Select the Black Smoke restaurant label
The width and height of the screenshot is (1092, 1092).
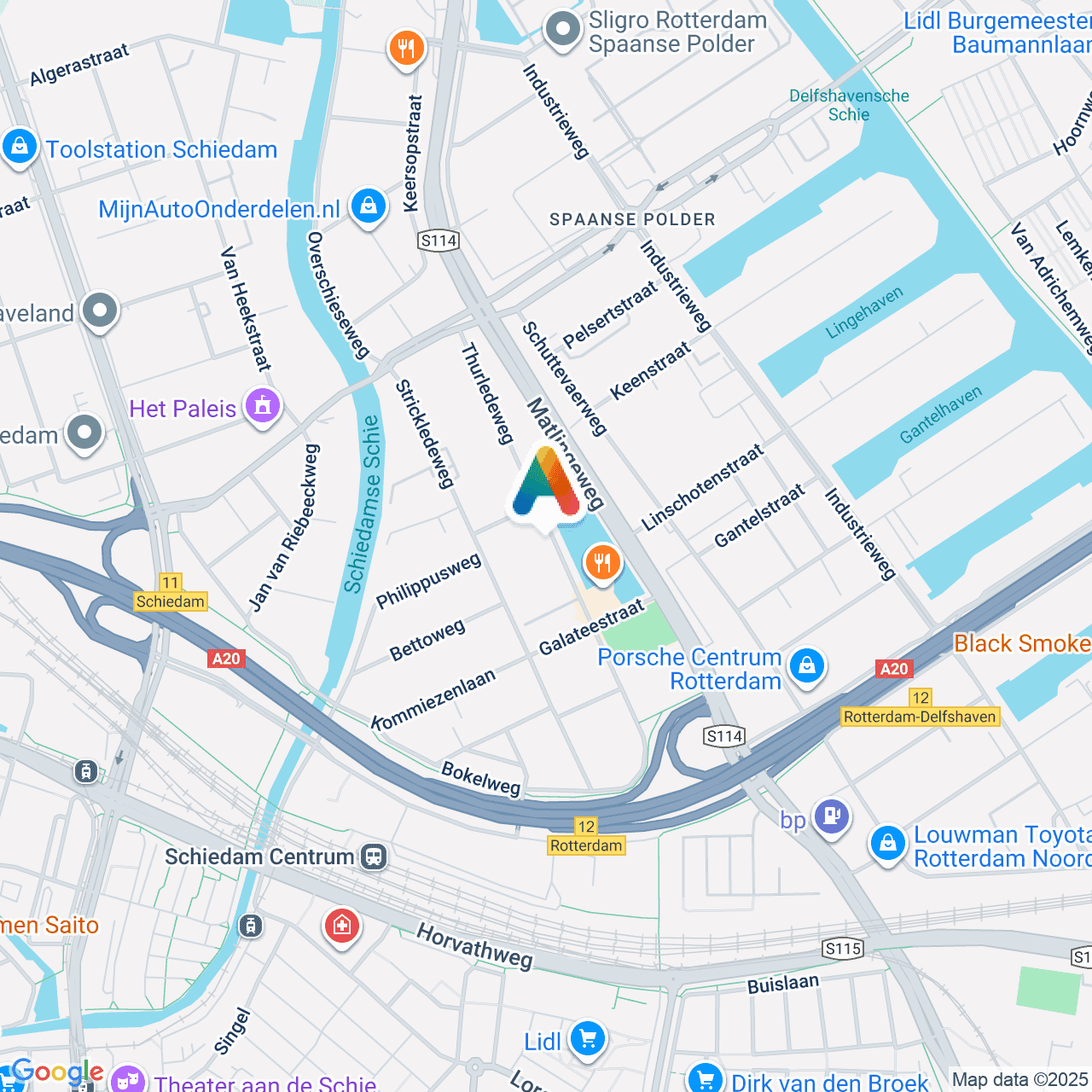tap(1022, 643)
